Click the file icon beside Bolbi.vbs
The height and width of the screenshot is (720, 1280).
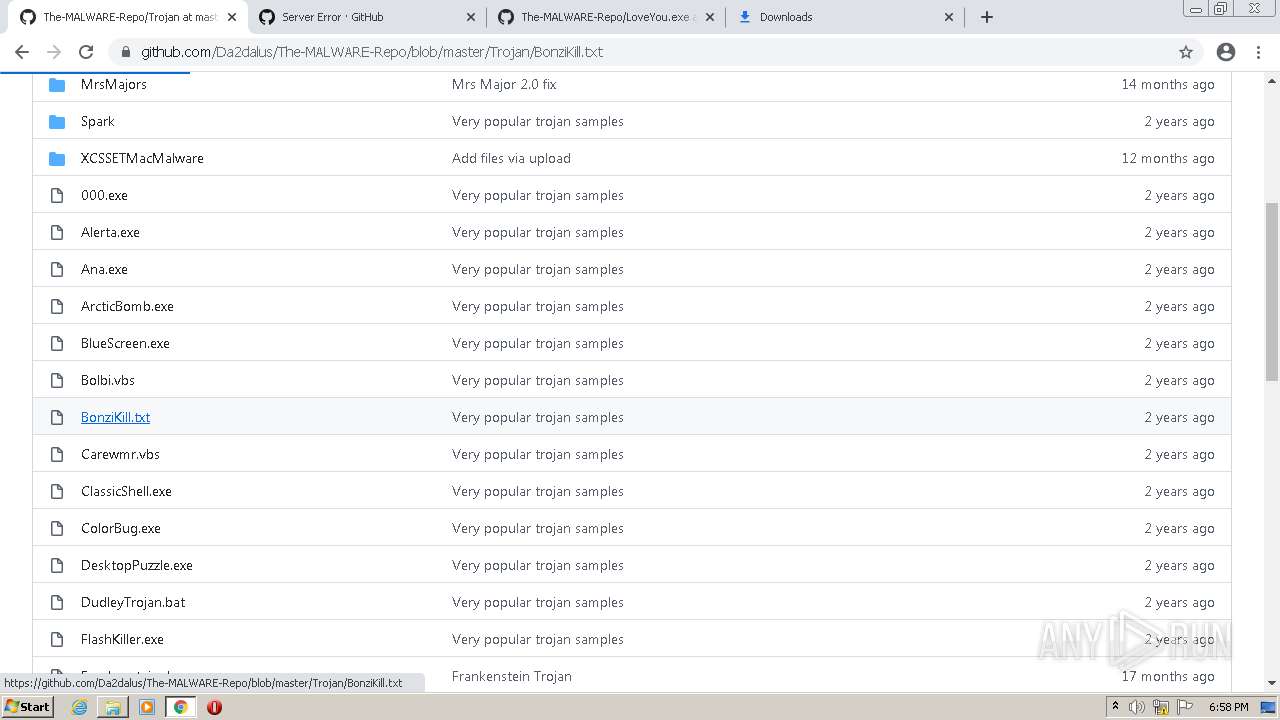pyautogui.click(x=57, y=380)
